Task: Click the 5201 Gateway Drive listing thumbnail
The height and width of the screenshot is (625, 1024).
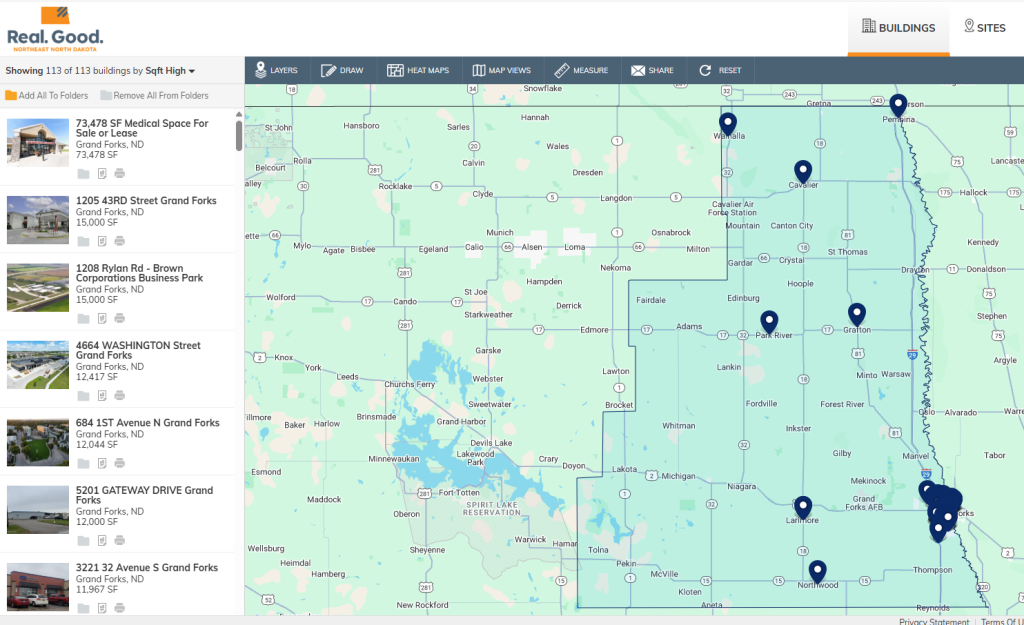Action: pos(38,510)
